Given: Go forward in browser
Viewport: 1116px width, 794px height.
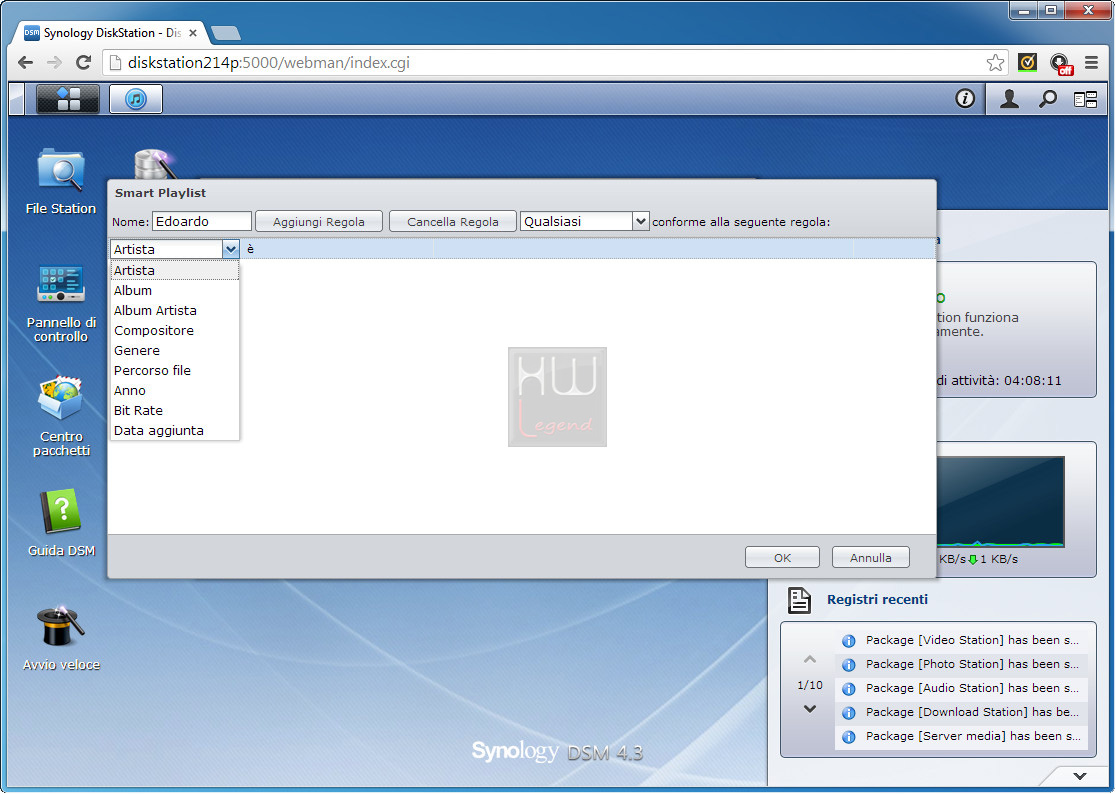Looking at the screenshot, I should pyautogui.click(x=54, y=63).
